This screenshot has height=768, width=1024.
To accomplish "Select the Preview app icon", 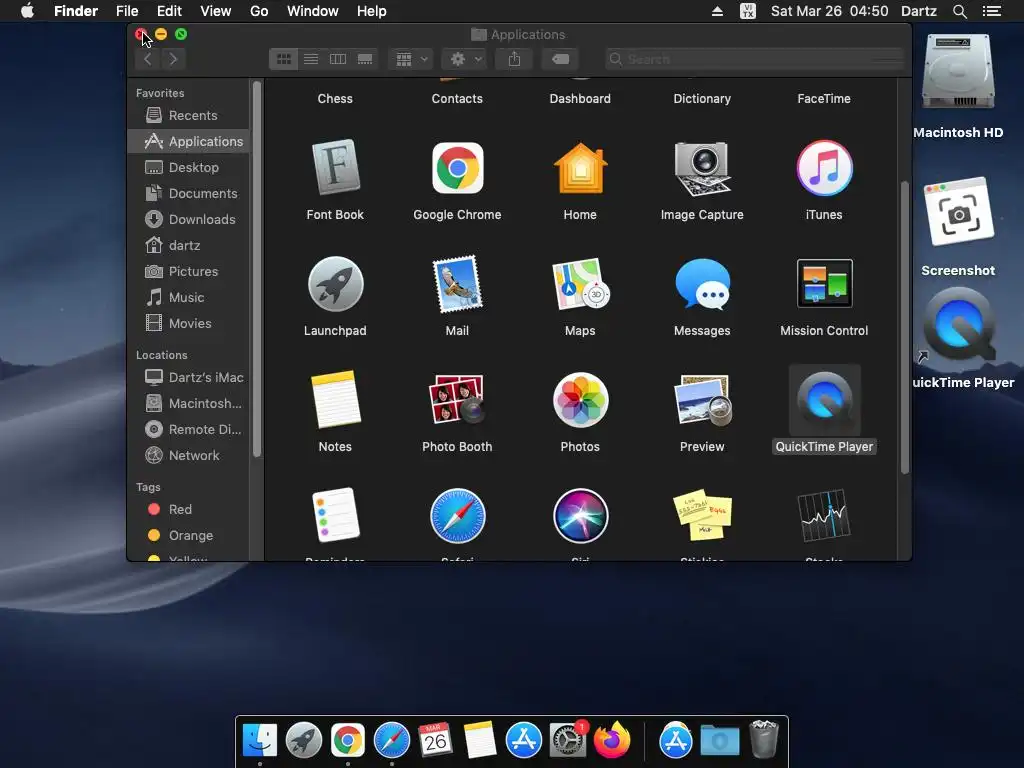I will pos(702,400).
